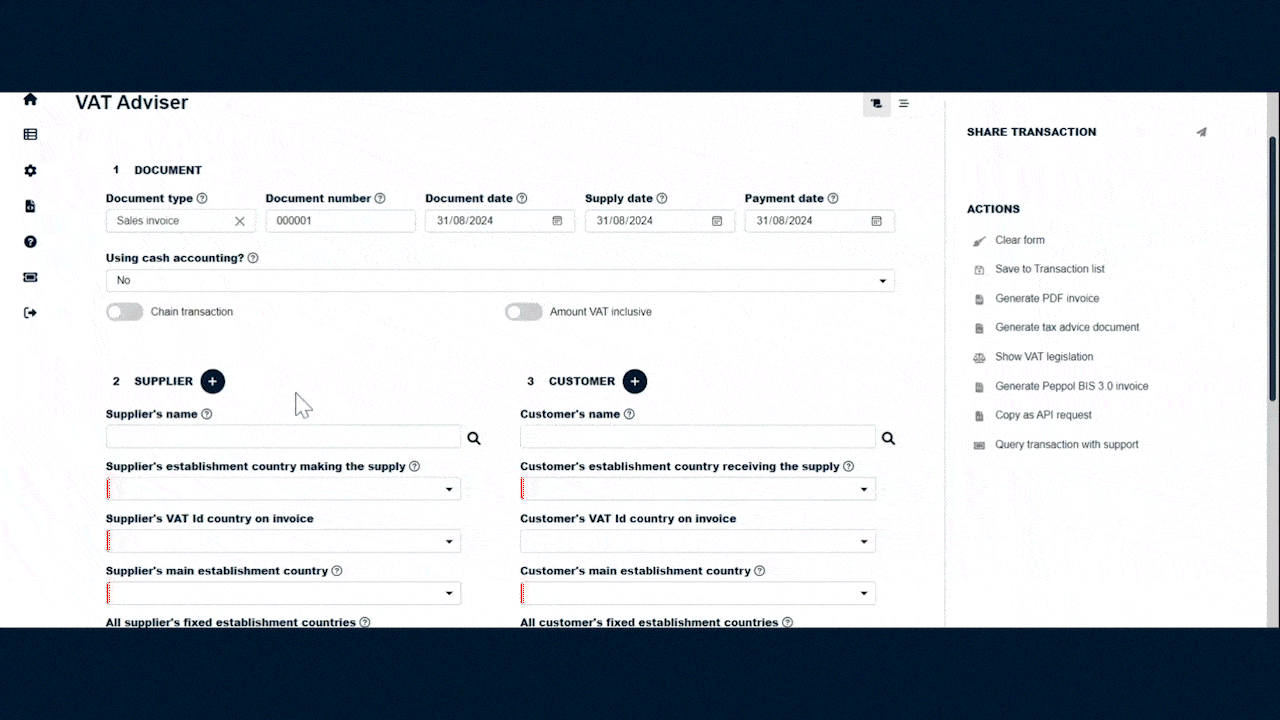Click the Share Transaction send icon
1280x720 pixels.
pos(1201,132)
